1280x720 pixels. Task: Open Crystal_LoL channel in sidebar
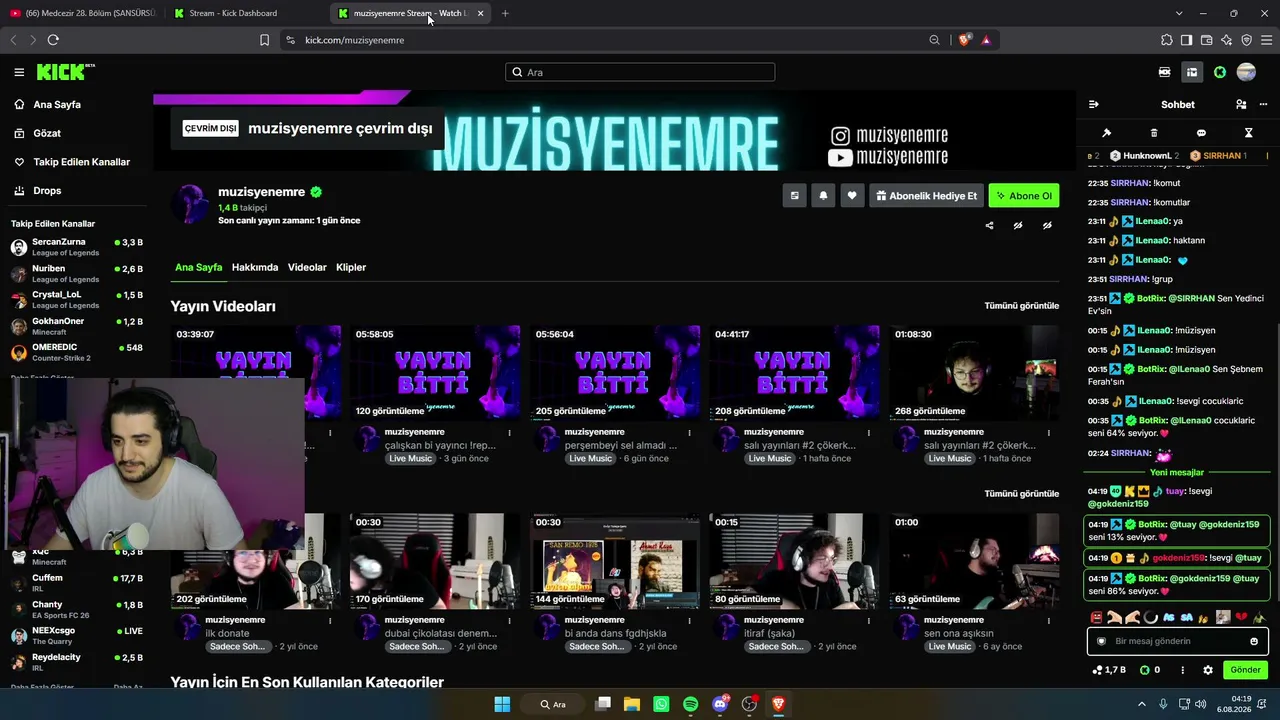point(77,299)
